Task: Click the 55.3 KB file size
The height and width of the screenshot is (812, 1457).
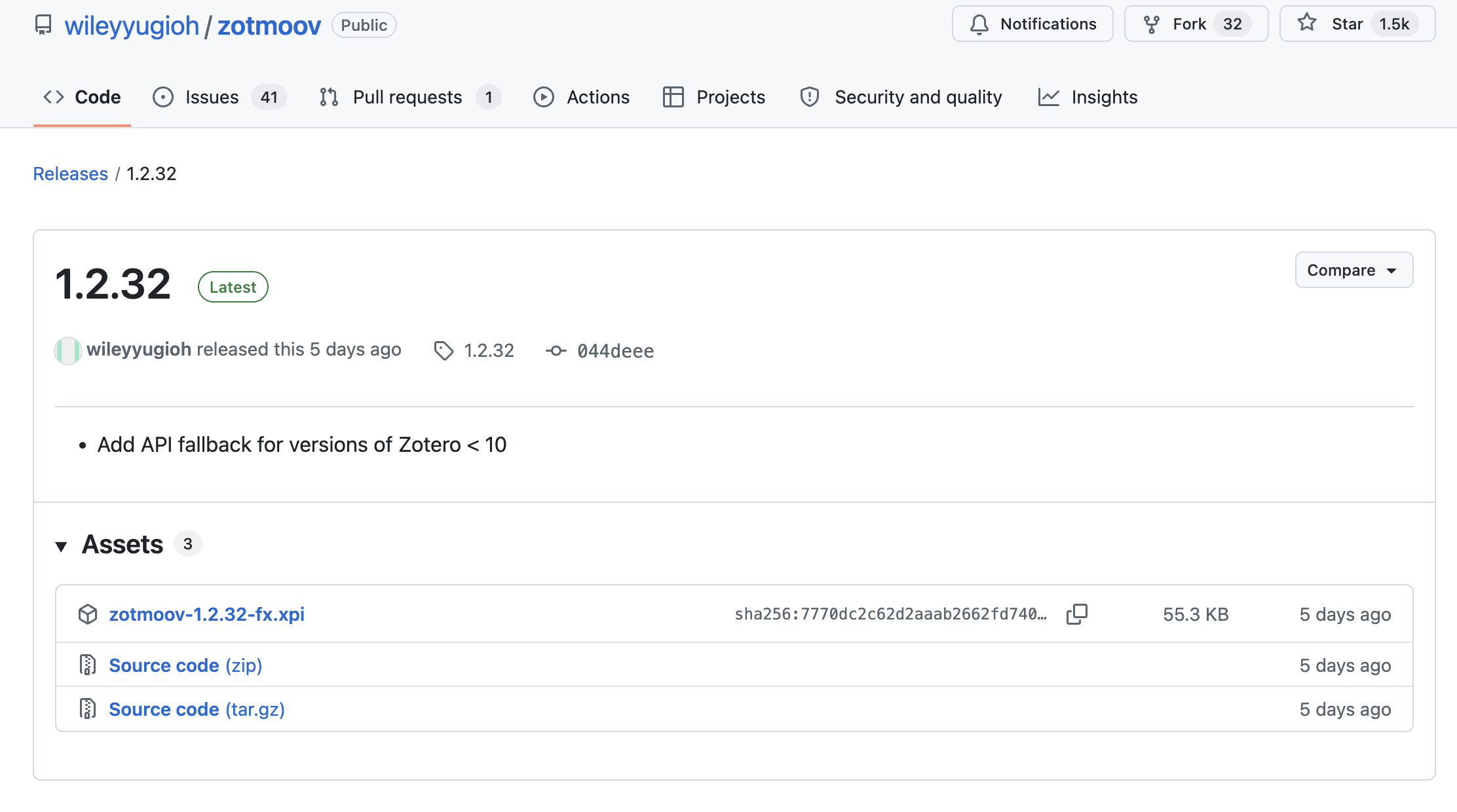Action: pos(1196,614)
